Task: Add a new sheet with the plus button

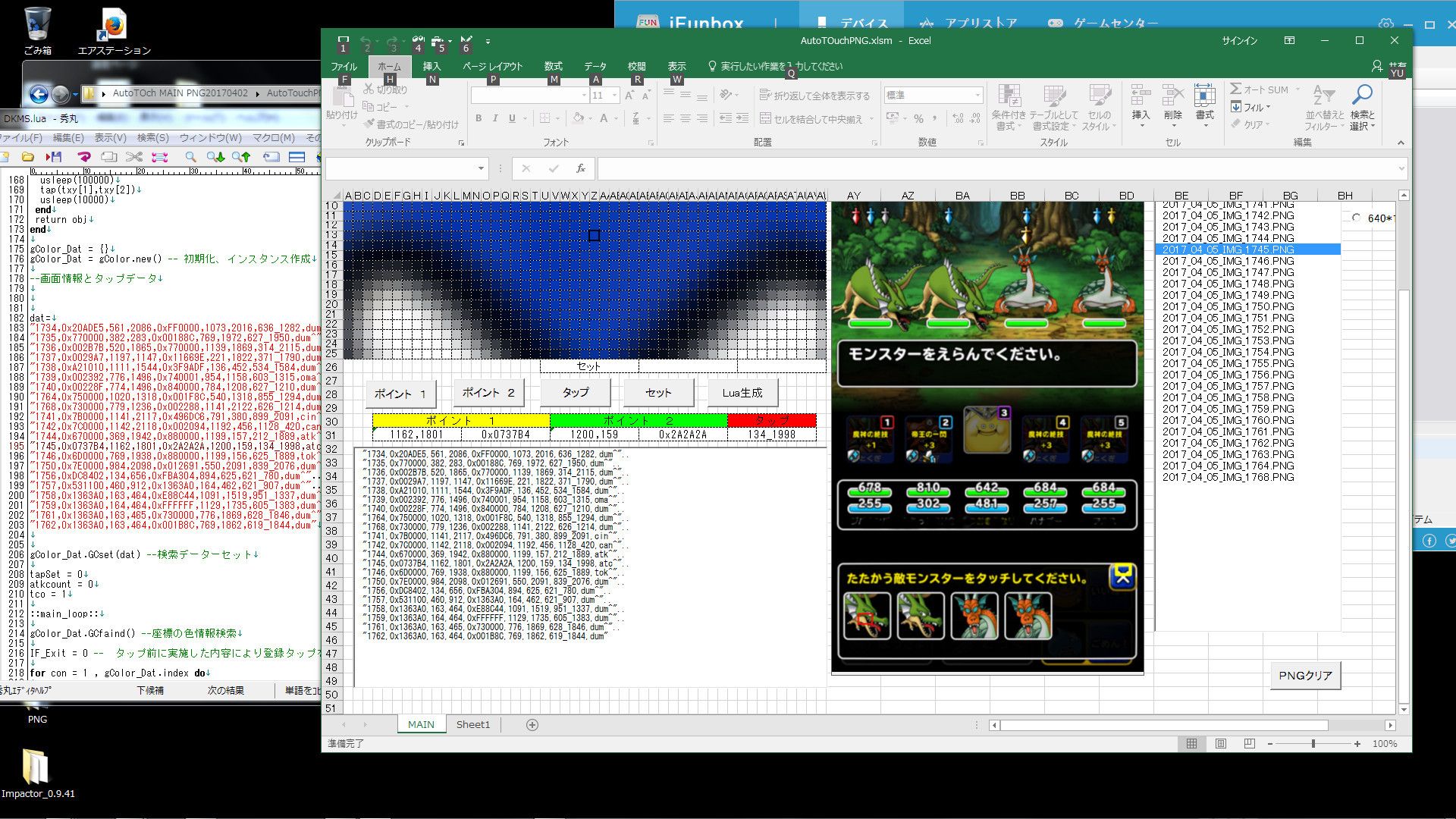Action: (532, 725)
